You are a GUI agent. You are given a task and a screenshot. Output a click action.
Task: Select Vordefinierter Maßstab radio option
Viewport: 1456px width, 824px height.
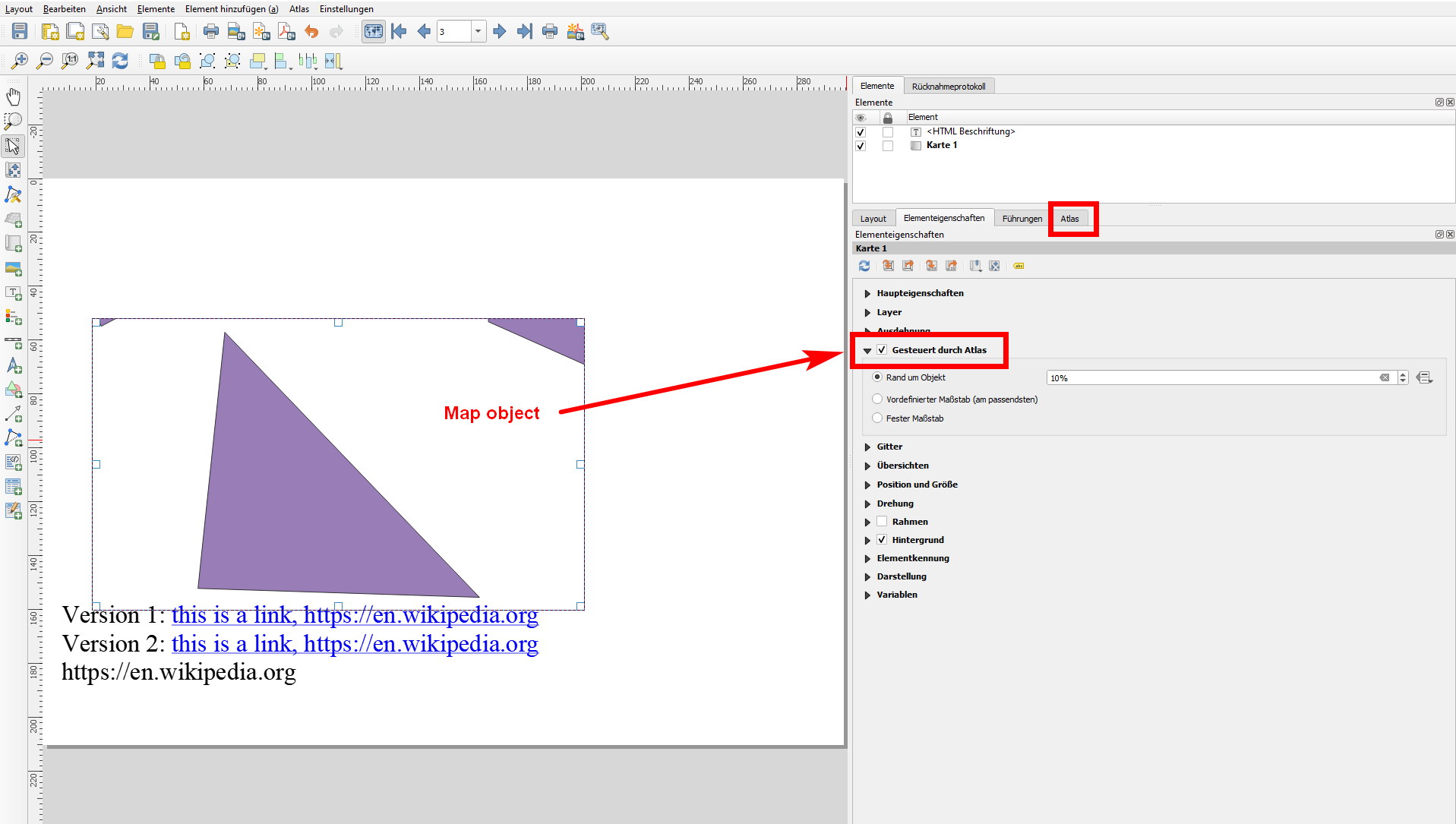[x=877, y=399]
